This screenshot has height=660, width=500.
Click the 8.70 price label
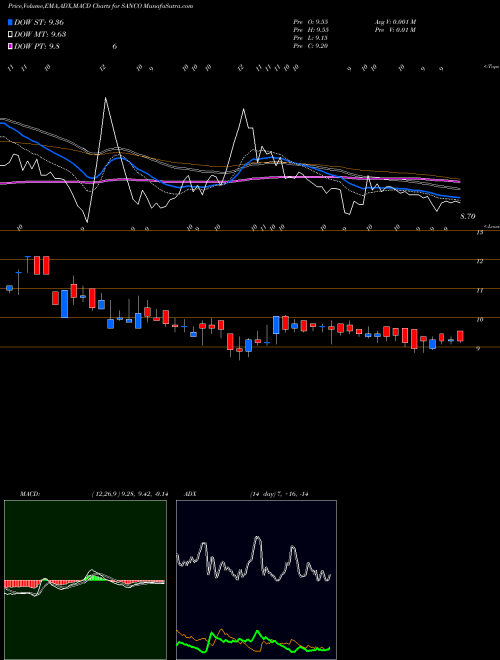(468, 216)
